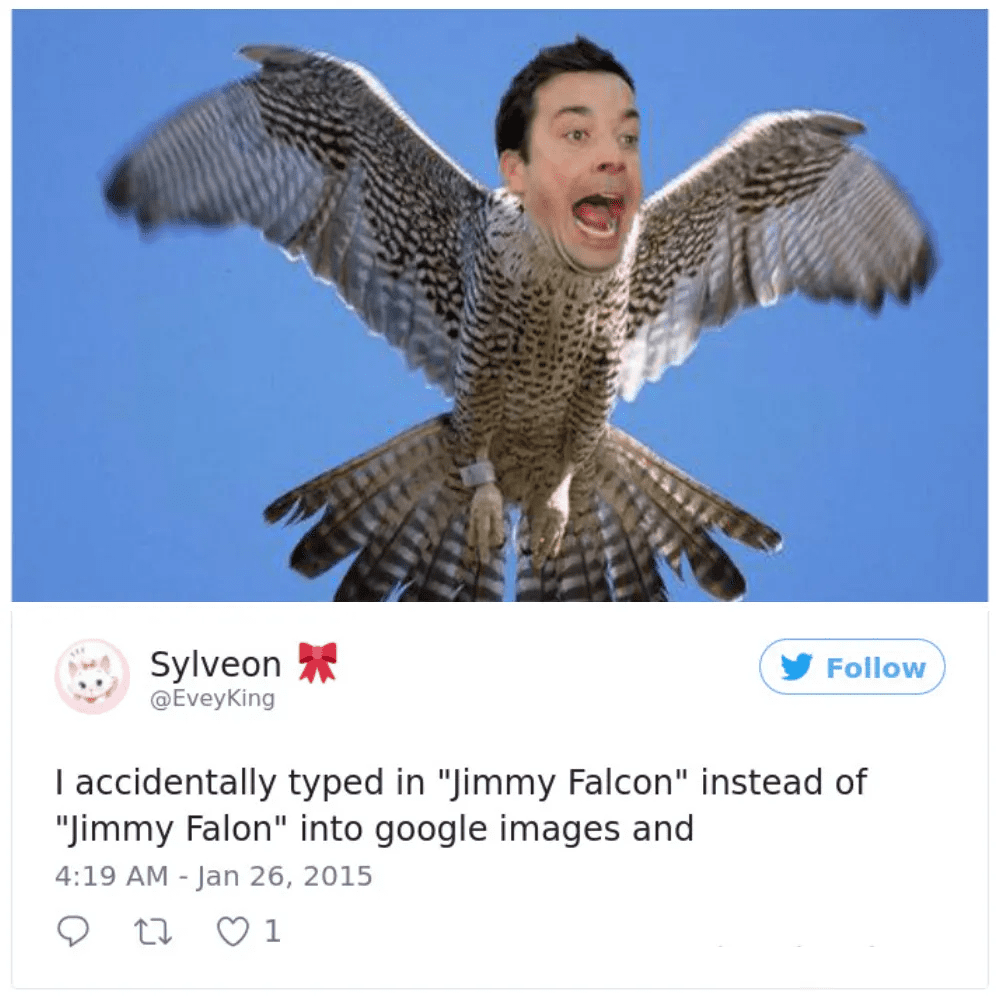Visit the @EveyKing handle link
Viewport: 1000px width, 1000px height.
pos(212,698)
